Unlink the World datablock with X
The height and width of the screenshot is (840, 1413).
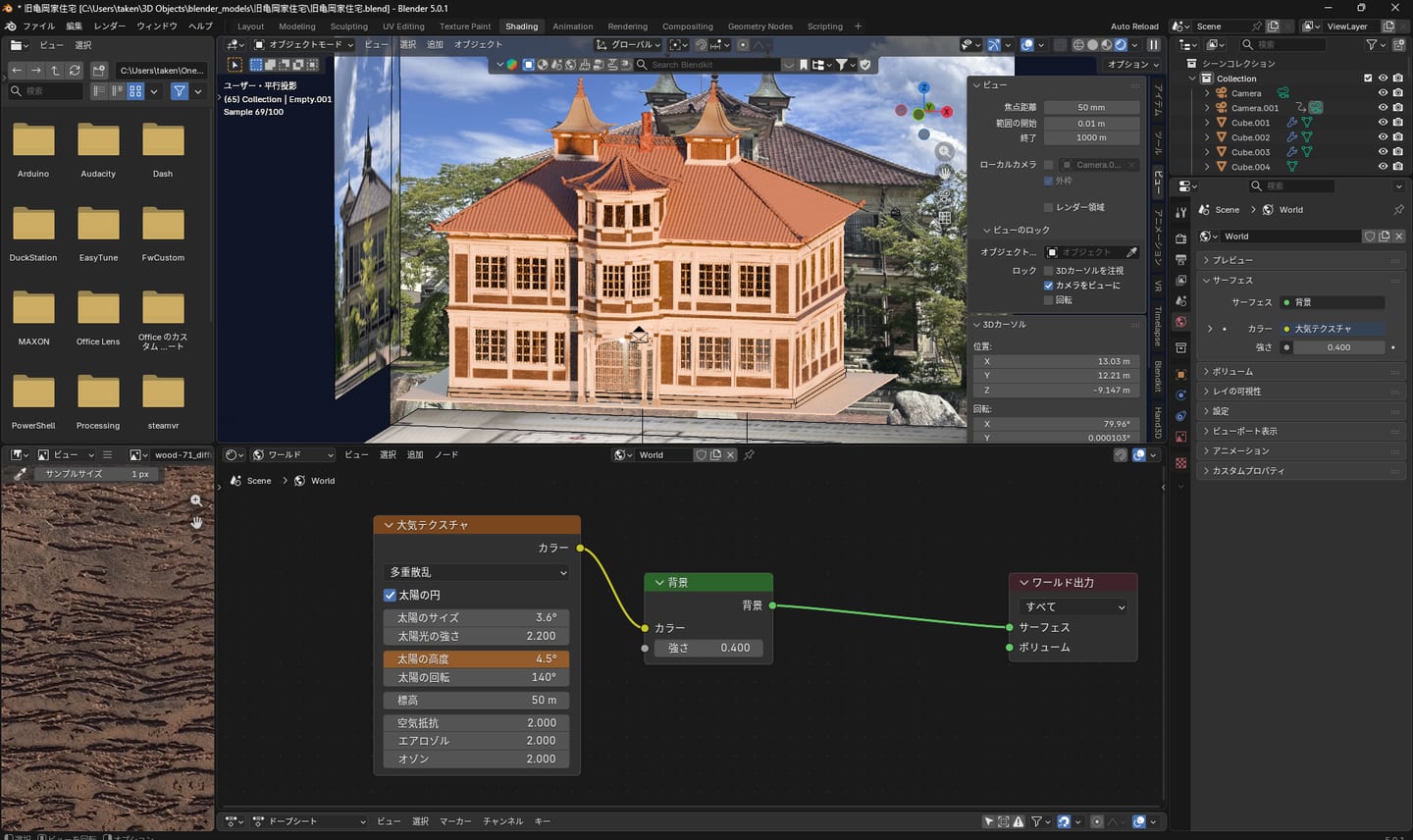(1399, 236)
